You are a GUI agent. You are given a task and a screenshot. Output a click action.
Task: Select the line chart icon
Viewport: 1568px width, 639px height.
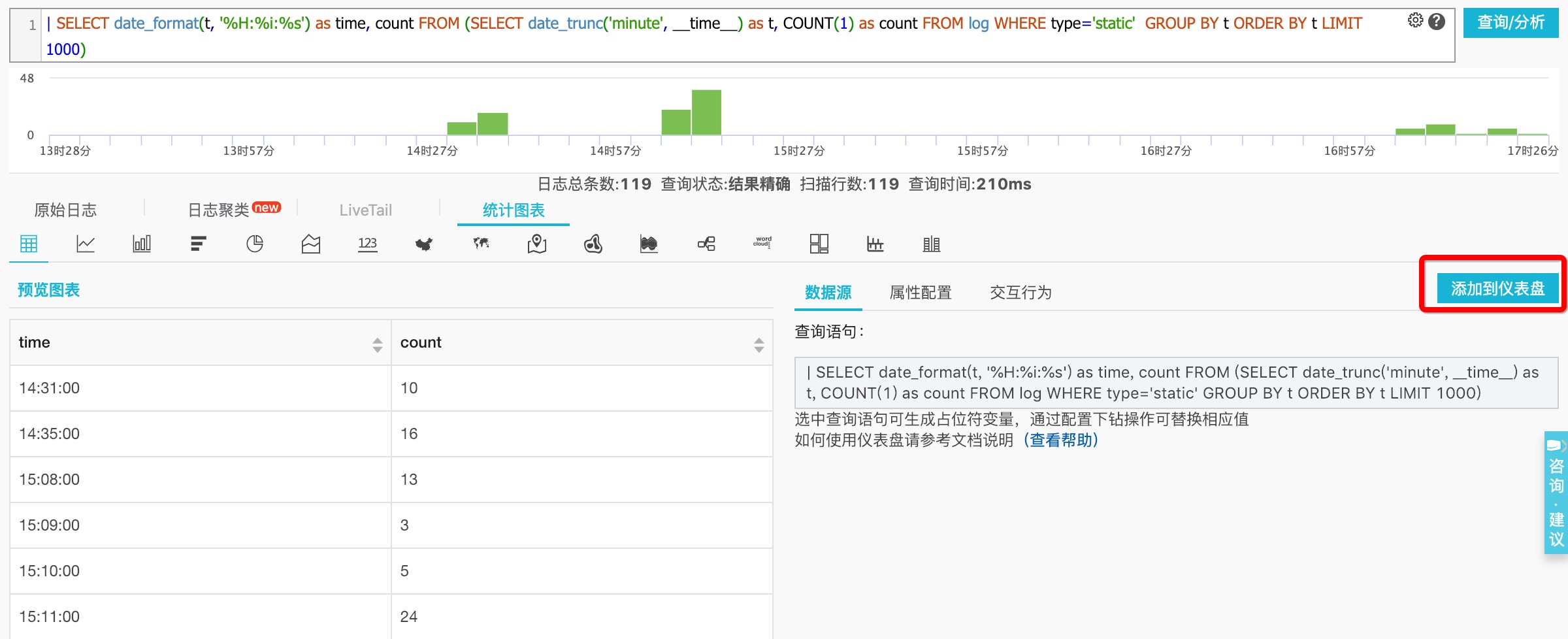pos(86,244)
